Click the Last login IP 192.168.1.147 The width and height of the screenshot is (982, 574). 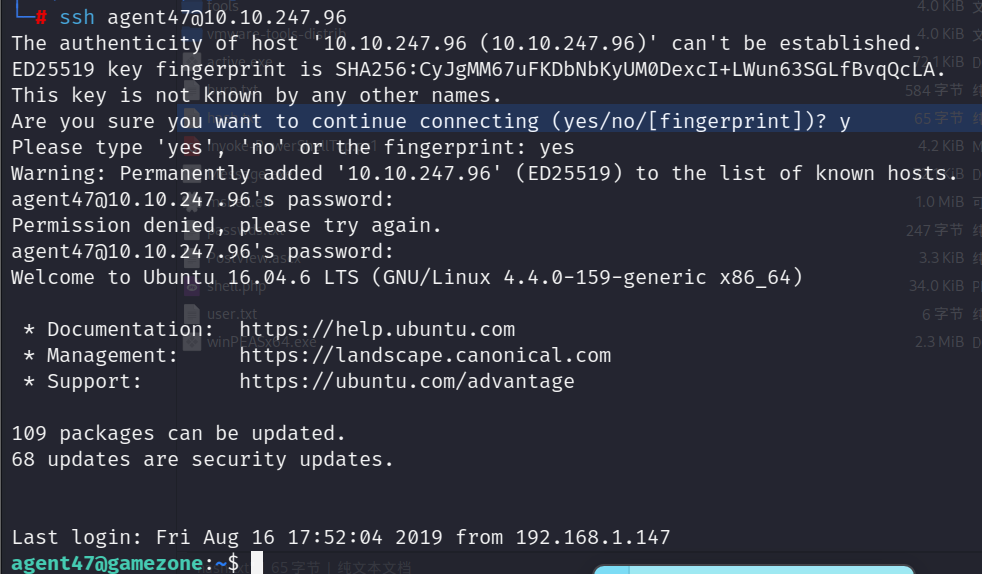592,537
